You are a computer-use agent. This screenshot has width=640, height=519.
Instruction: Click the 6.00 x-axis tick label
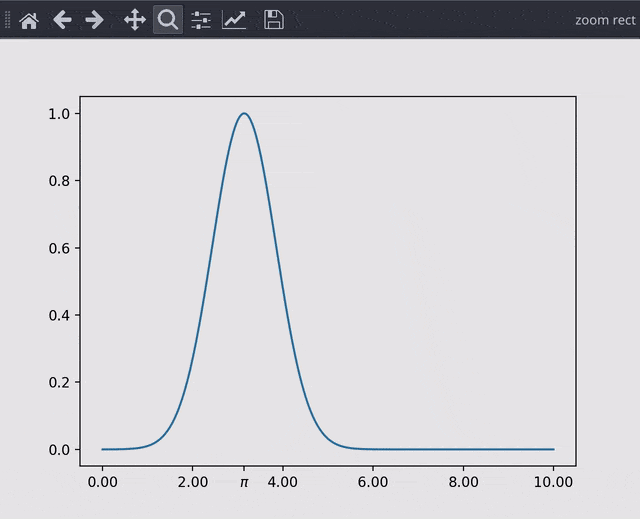tap(373, 482)
